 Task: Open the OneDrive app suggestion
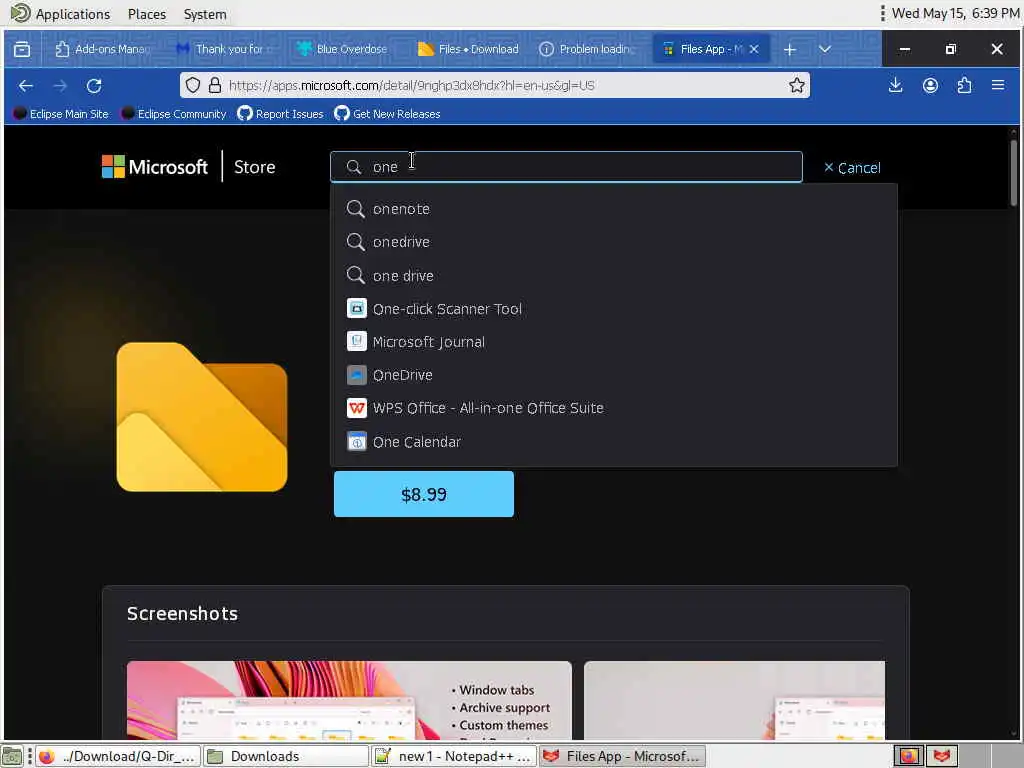click(x=614, y=375)
